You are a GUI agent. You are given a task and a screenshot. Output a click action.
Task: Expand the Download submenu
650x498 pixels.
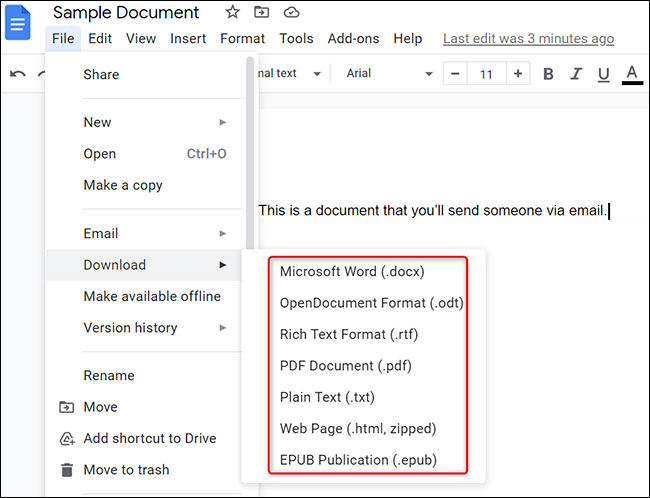tap(144, 265)
